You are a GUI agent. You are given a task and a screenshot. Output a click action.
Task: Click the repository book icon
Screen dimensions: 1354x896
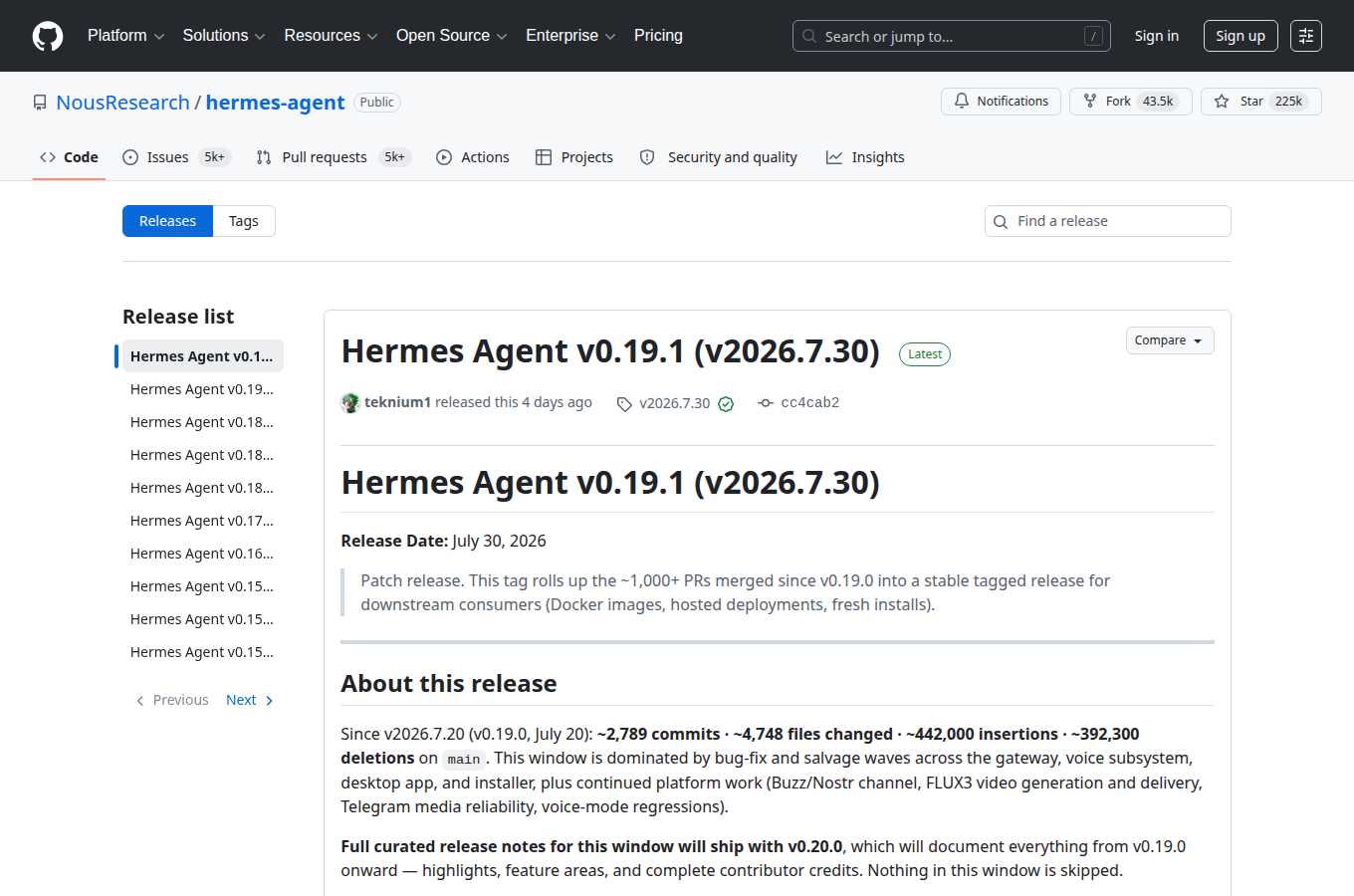tap(40, 103)
